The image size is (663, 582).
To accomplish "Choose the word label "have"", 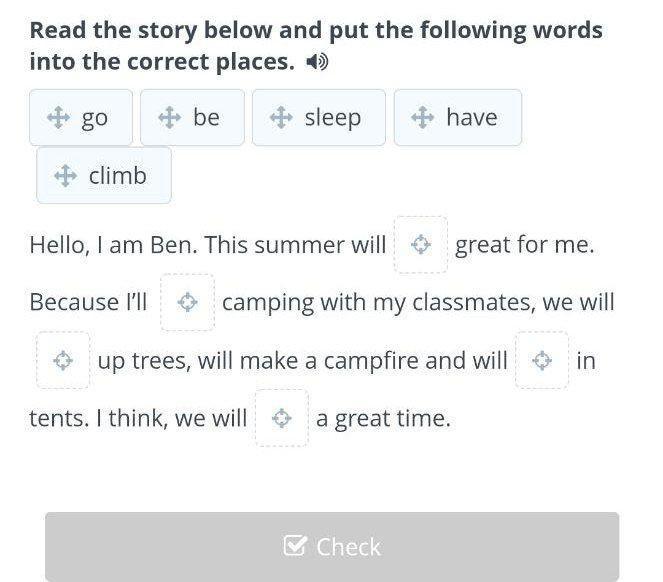I will (471, 118).
